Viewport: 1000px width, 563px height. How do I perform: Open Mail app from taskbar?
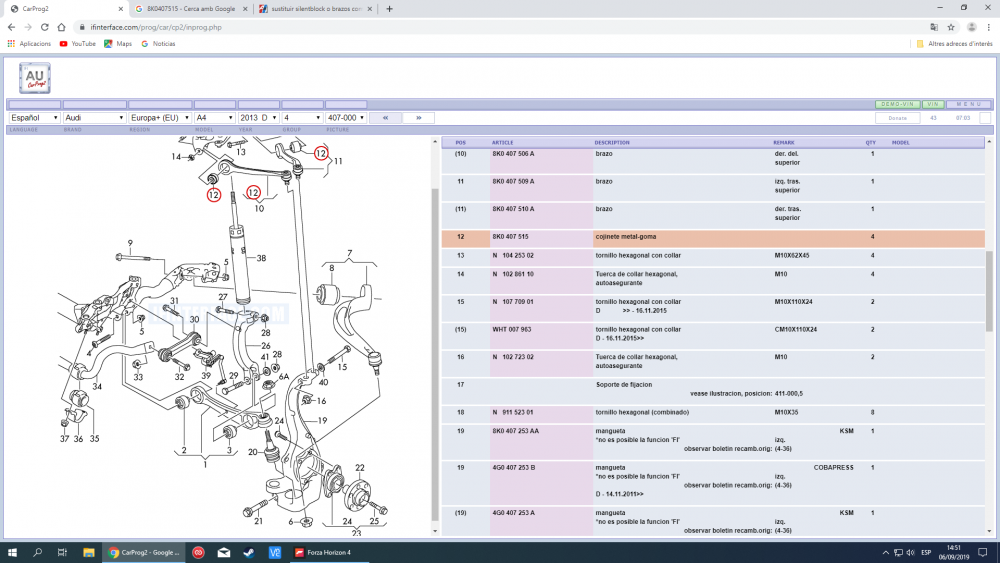(224, 552)
